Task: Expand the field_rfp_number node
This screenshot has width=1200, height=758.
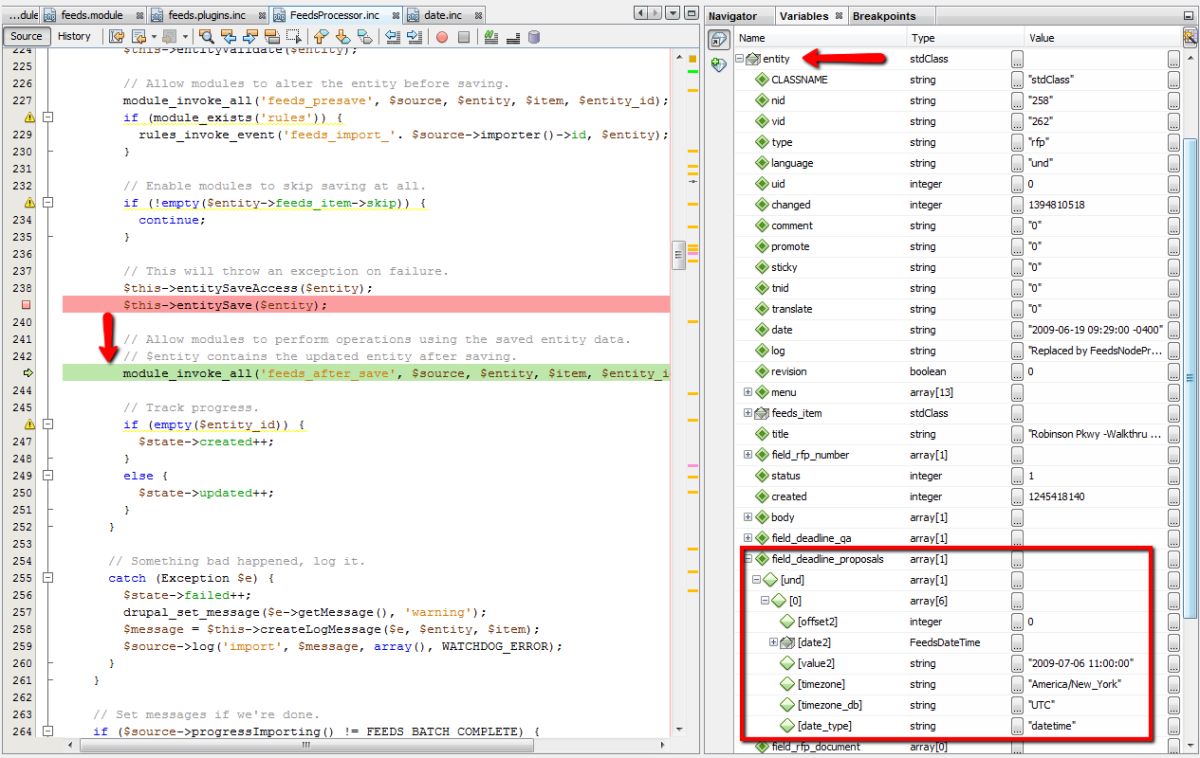Action: (x=748, y=455)
